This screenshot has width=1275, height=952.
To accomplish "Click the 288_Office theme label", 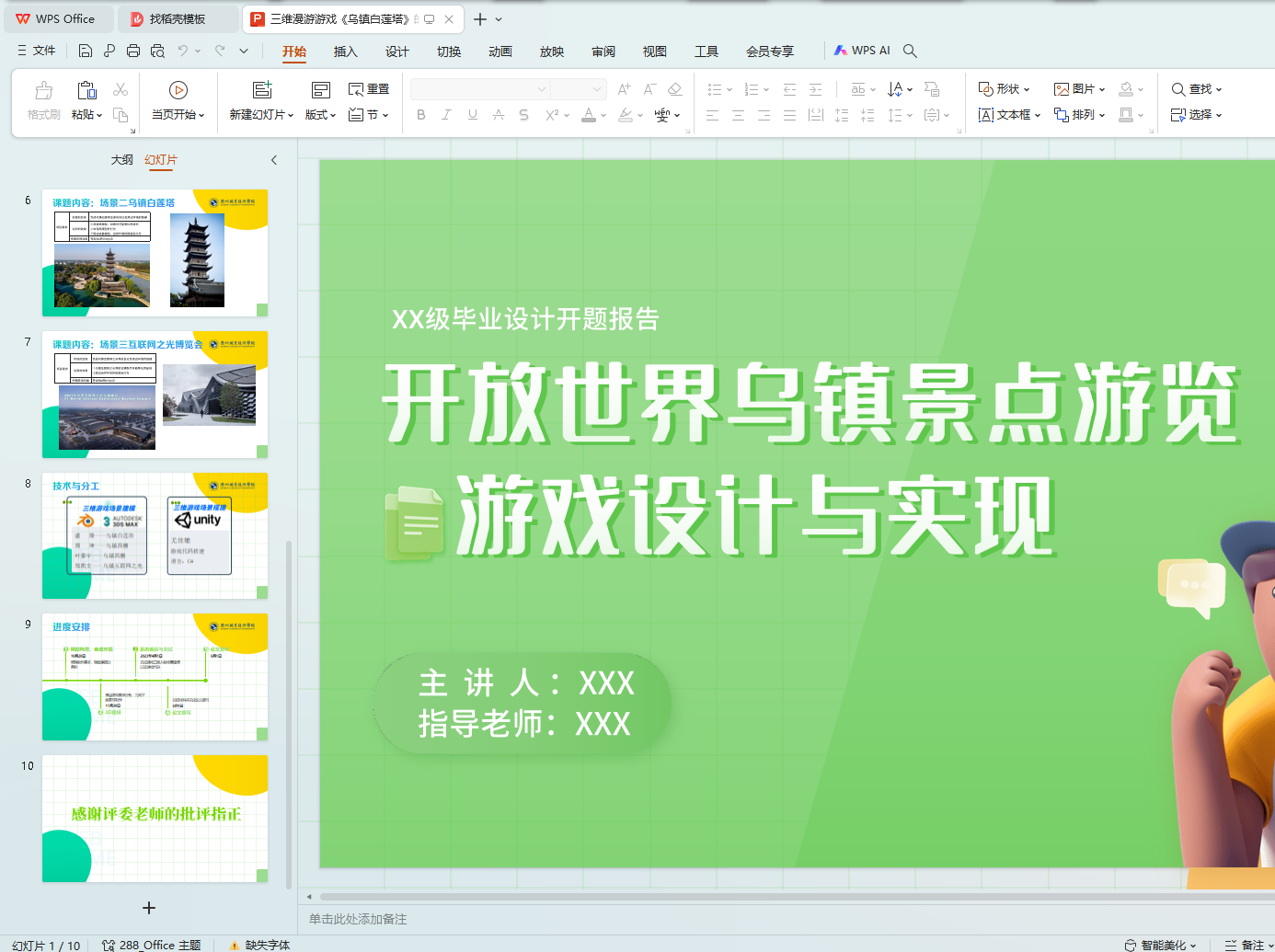I will pos(151,945).
